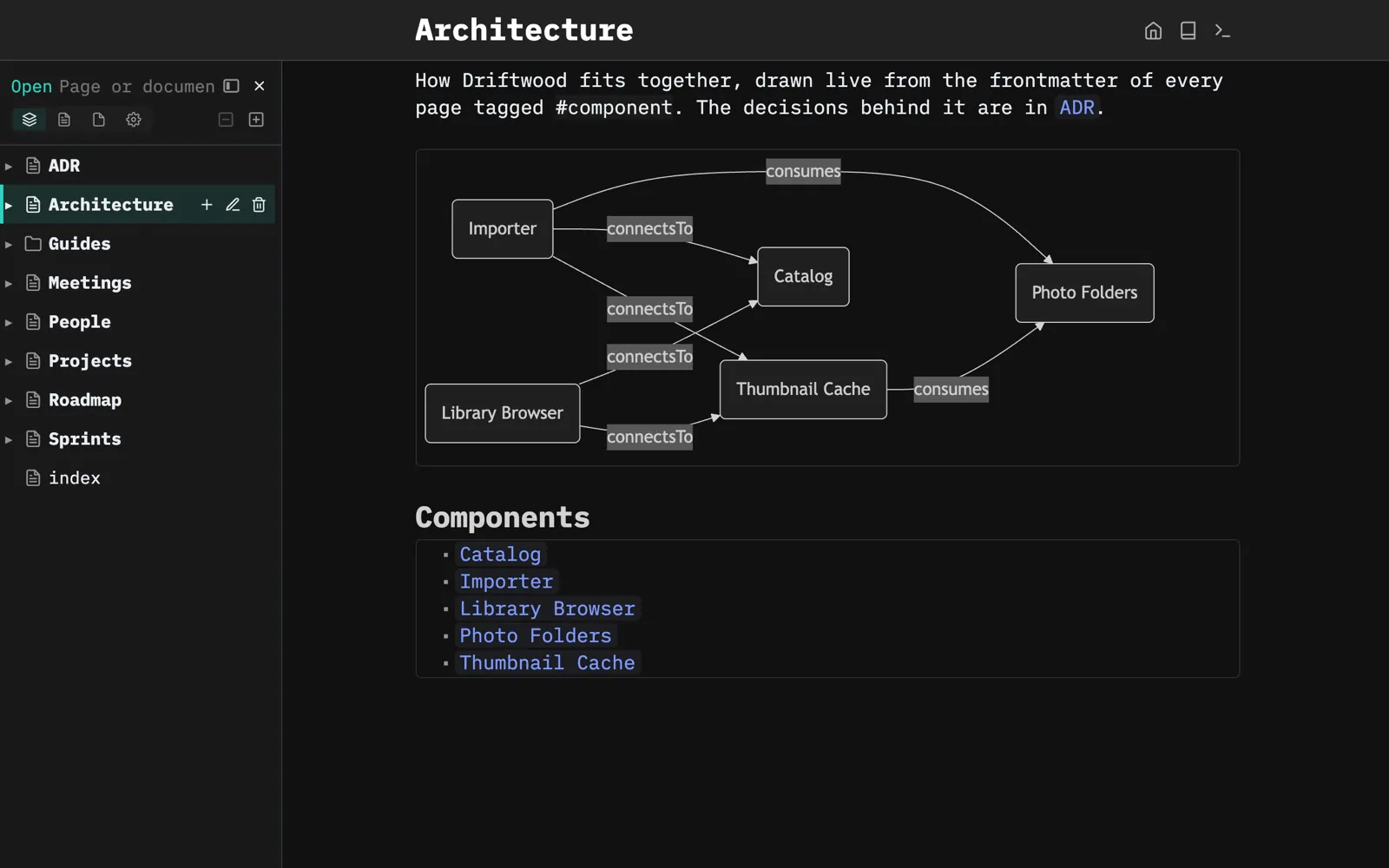Show the lined document list icon
Screen dimensions: 1389x868
(64, 120)
